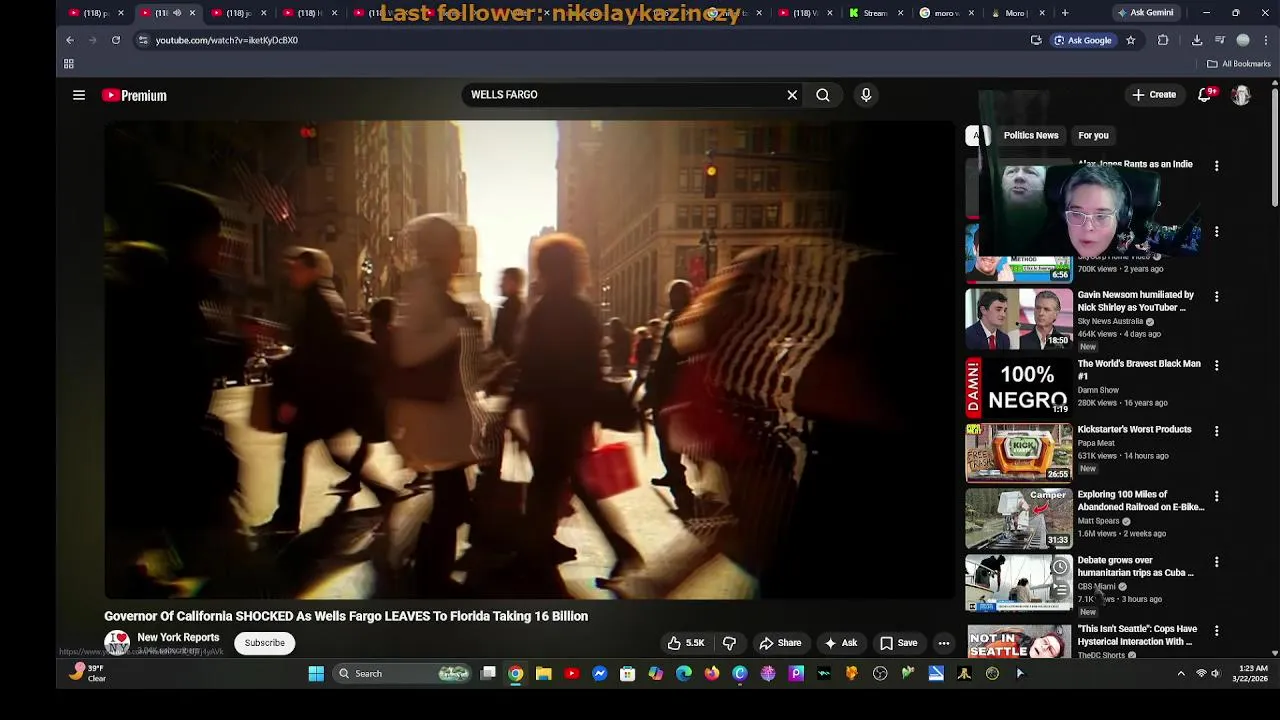Select the For you chip
Viewport: 1280px width, 720px height.
click(x=1093, y=135)
